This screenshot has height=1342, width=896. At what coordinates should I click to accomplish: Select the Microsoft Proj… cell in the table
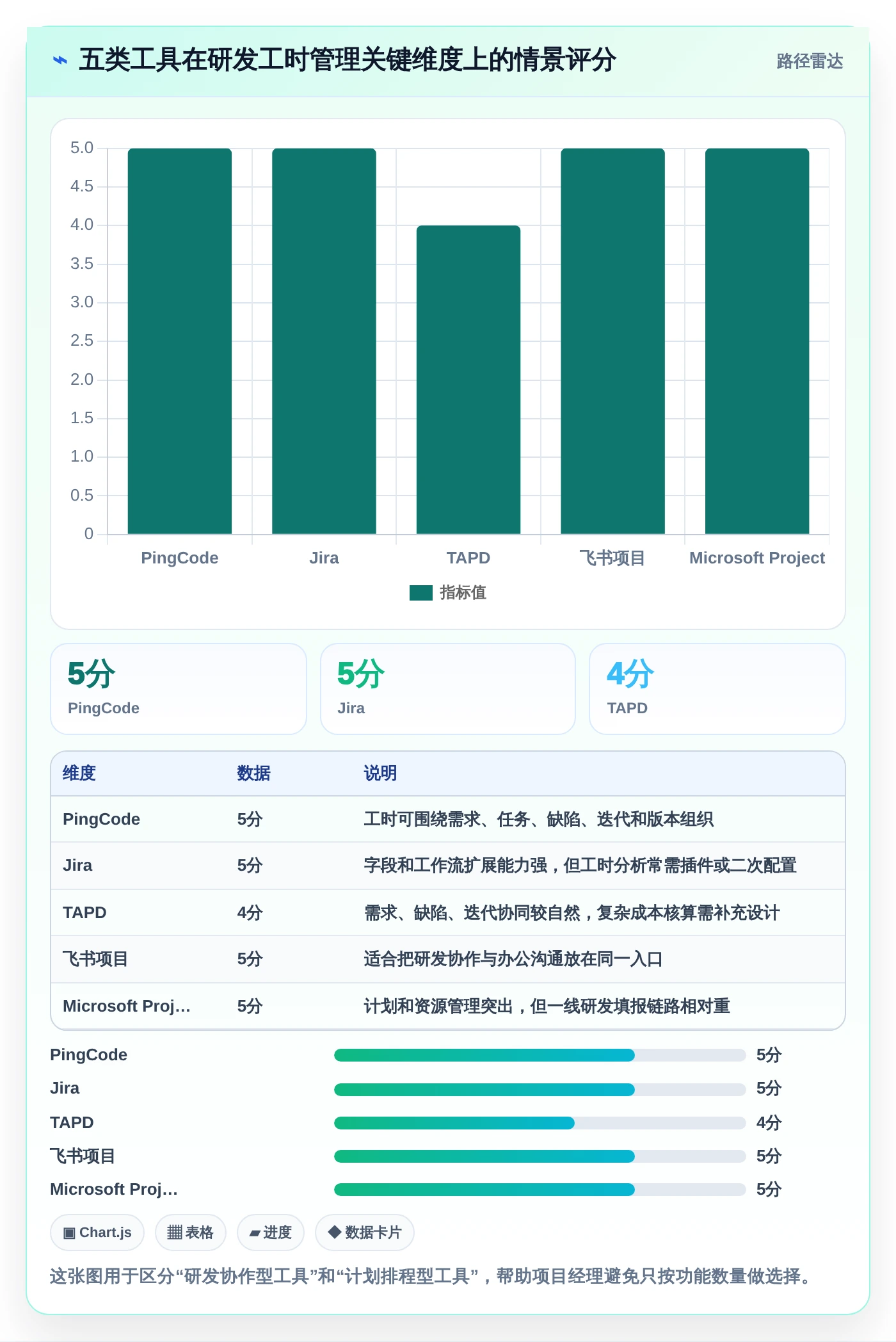click(x=127, y=1006)
